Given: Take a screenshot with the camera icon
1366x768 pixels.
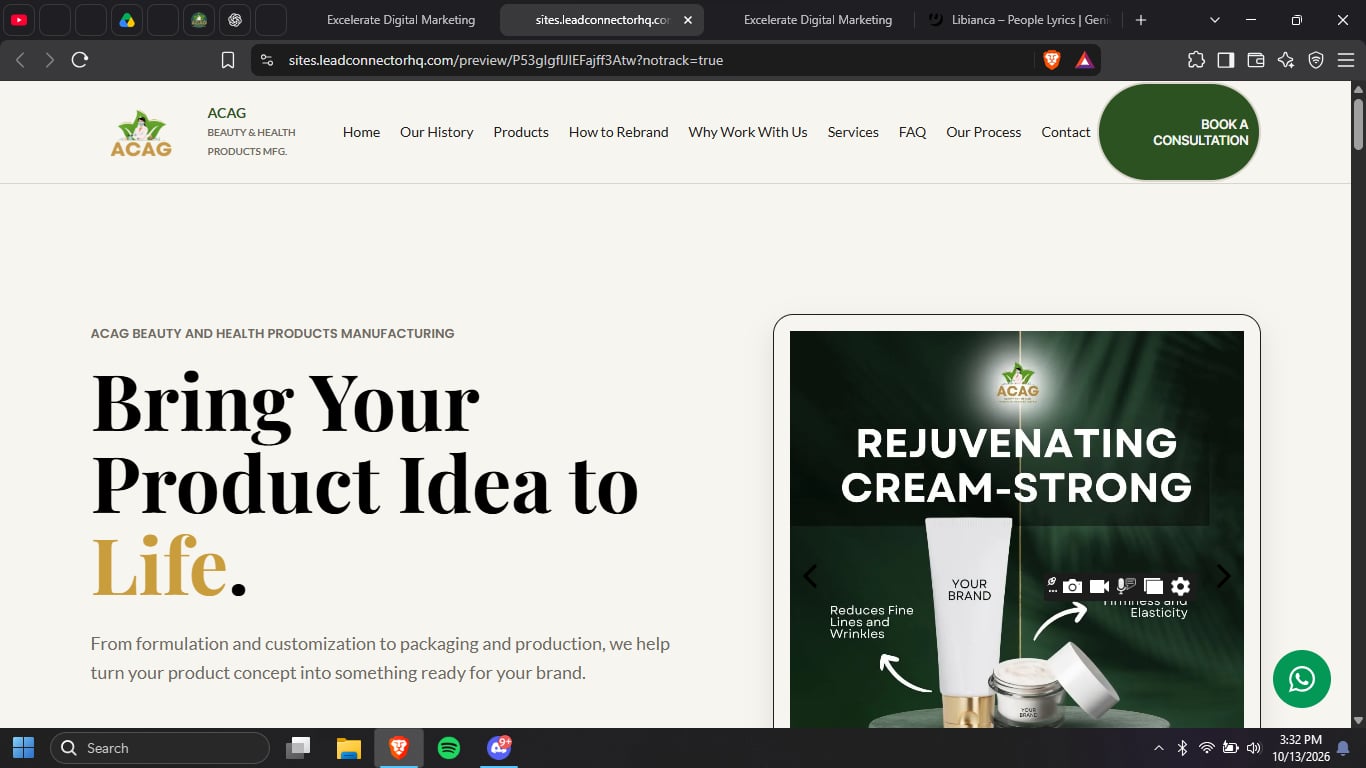Looking at the screenshot, I should [1072, 586].
